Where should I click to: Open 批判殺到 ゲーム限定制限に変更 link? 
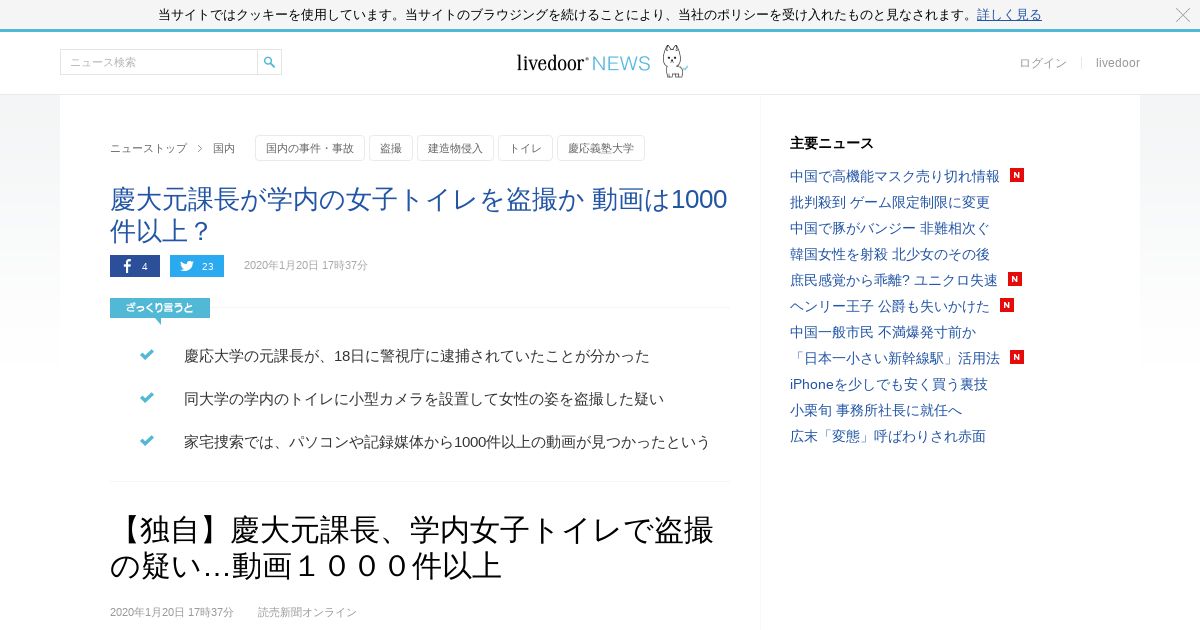point(890,202)
